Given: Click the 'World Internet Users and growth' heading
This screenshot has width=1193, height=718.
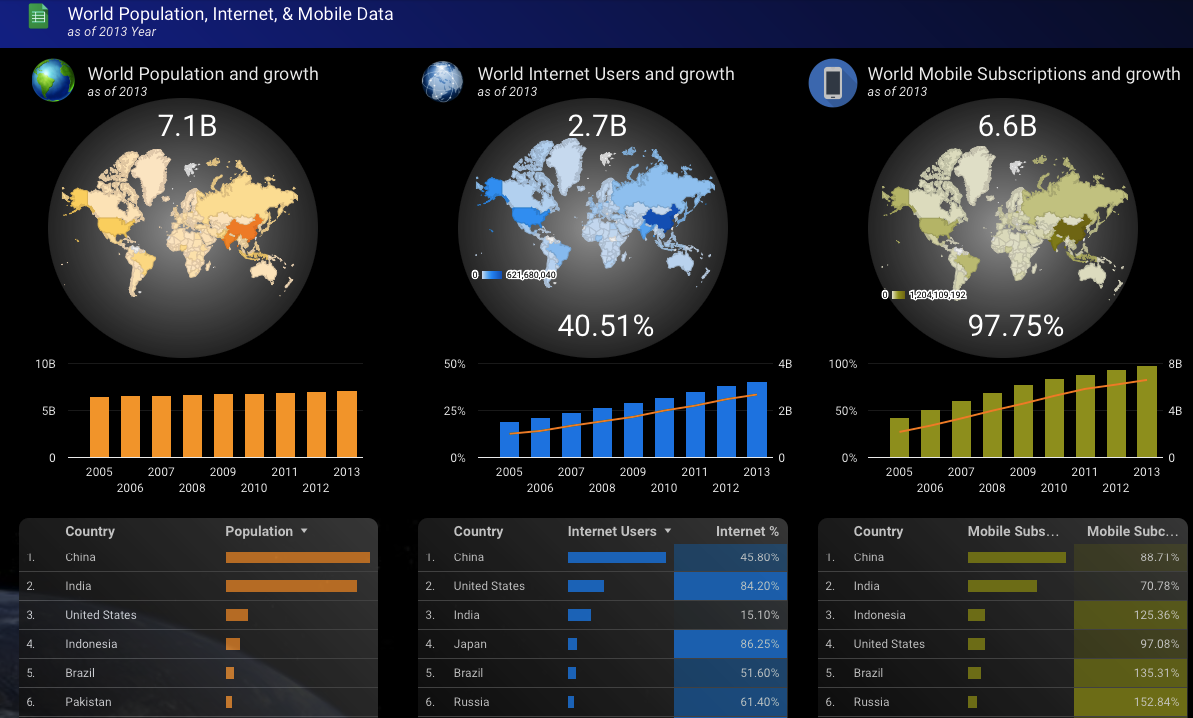Looking at the screenshot, I should [x=606, y=74].
